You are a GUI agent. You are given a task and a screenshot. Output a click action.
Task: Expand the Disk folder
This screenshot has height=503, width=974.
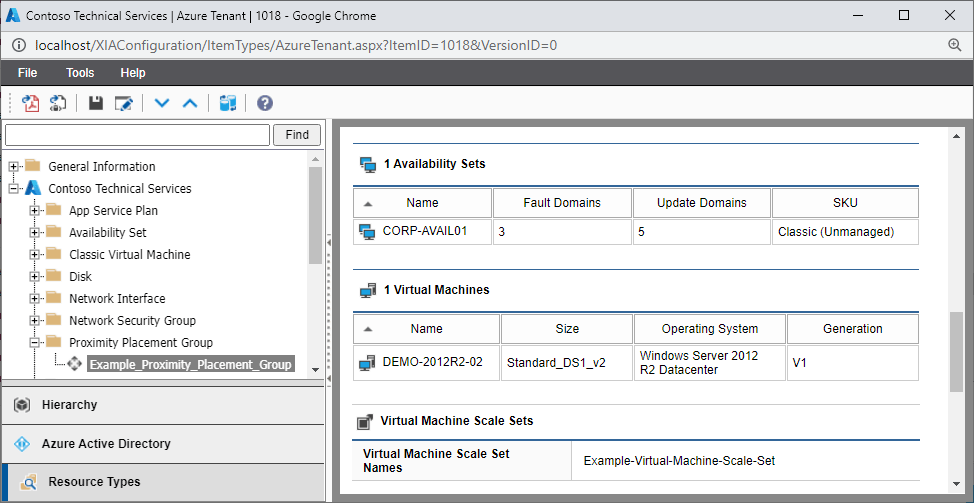click(x=35, y=276)
